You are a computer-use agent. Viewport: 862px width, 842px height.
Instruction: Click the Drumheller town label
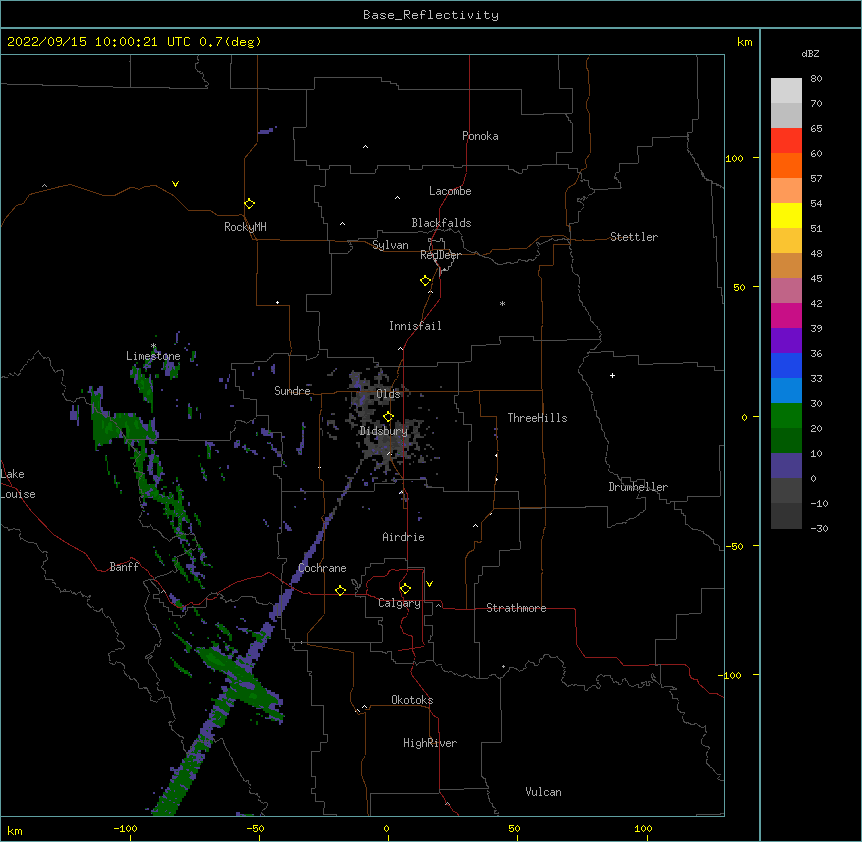click(x=638, y=487)
